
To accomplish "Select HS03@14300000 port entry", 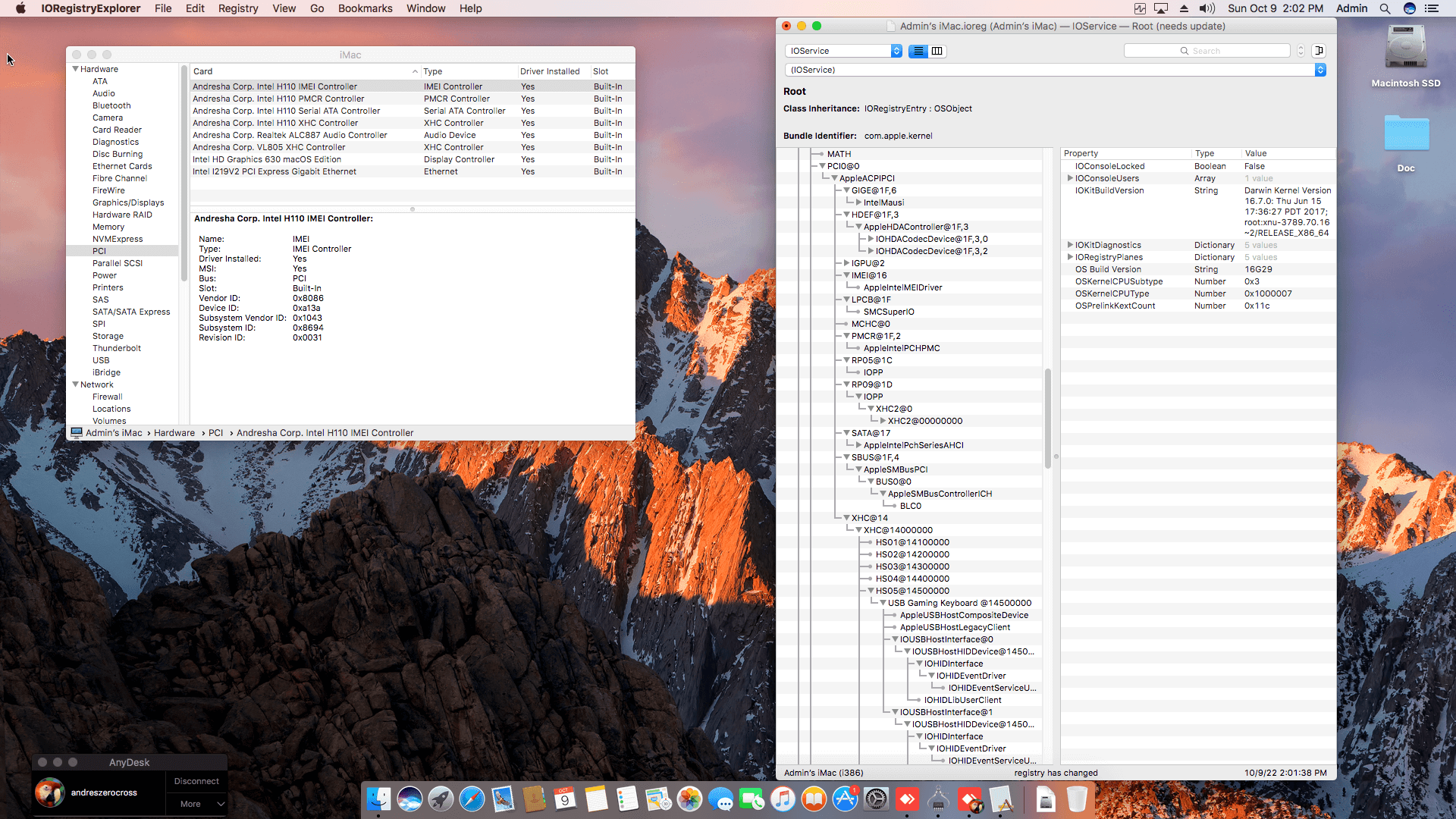I will tap(912, 566).
